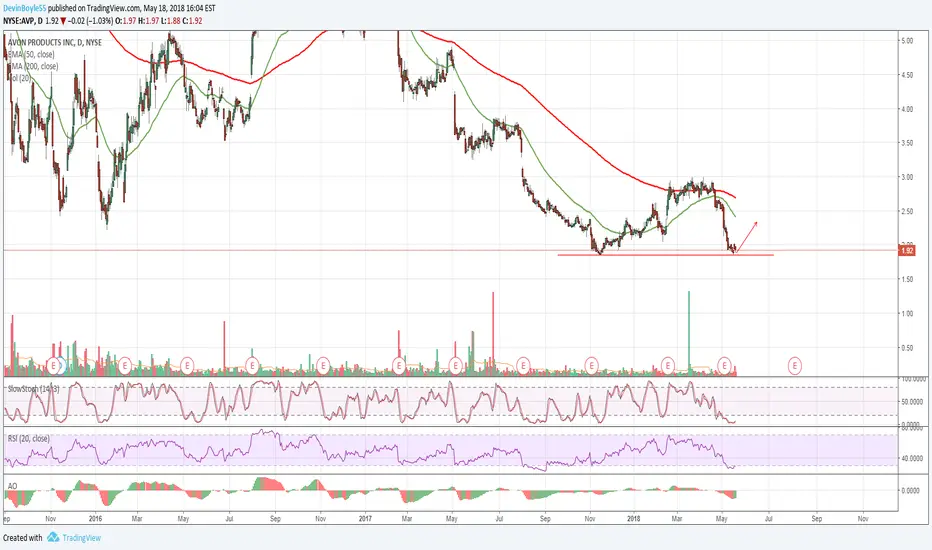Image resolution: width=932 pixels, height=550 pixels.
Task: Click the 50.0000 SlowStoch scale label
Action: tap(911, 402)
